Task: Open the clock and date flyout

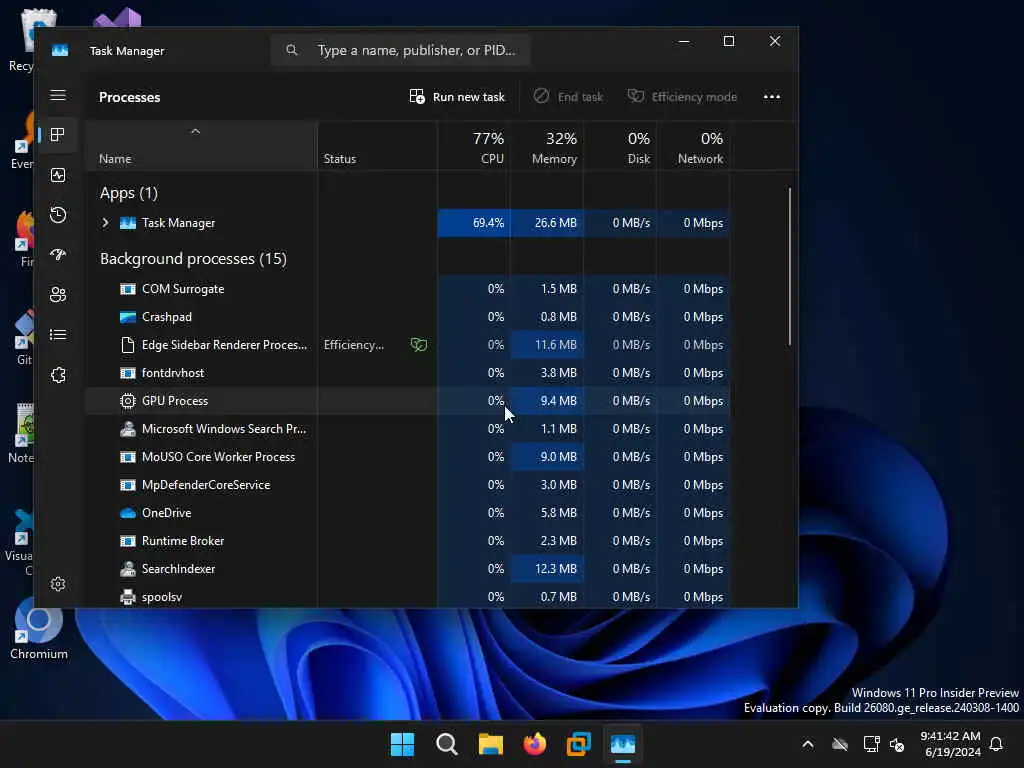Action: [x=950, y=744]
